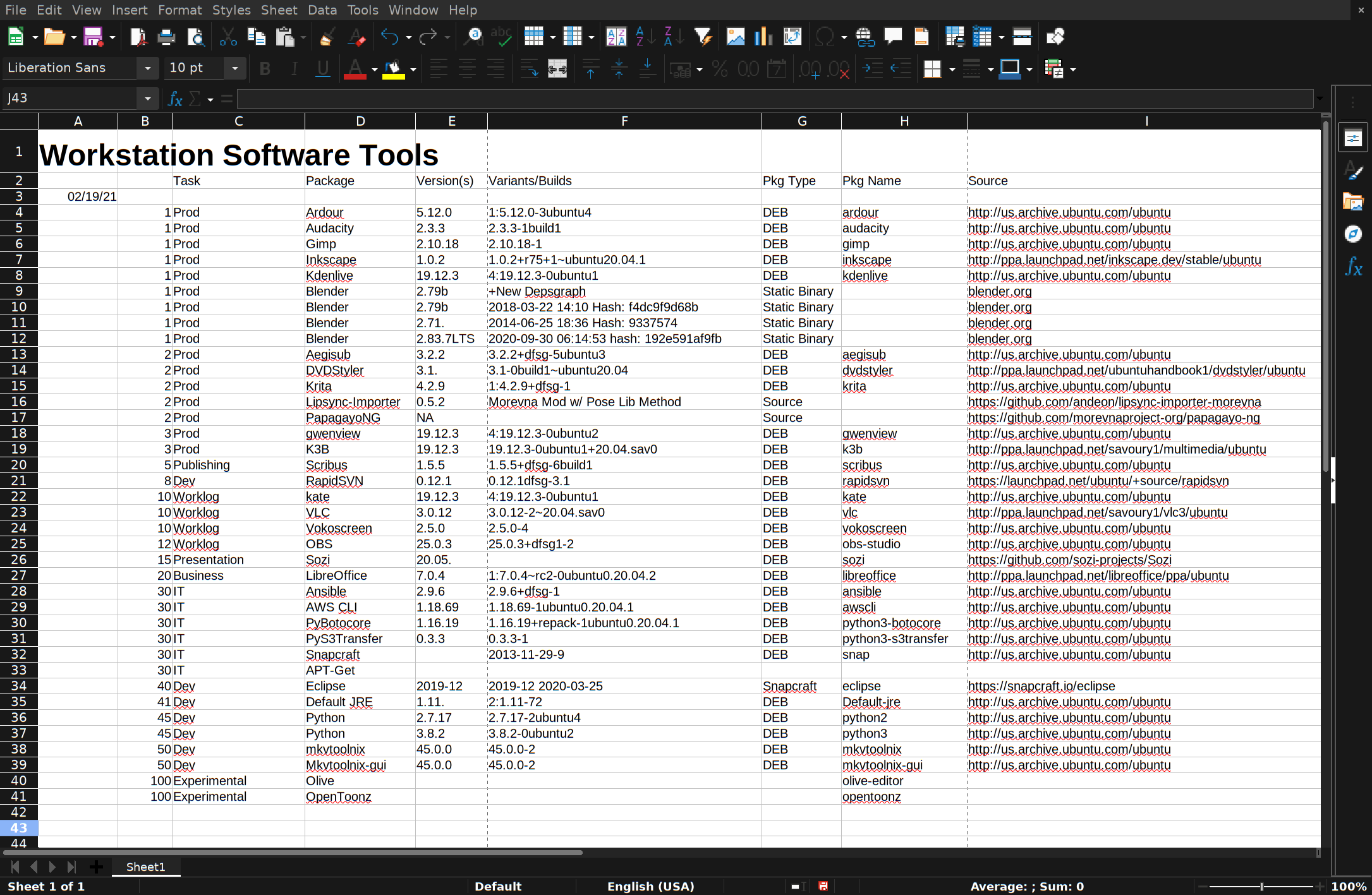Image resolution: width=1372 pixels, height=895 pixels.
Task: Expand the 10 pt font size dropdown
Action: point(234,68)
